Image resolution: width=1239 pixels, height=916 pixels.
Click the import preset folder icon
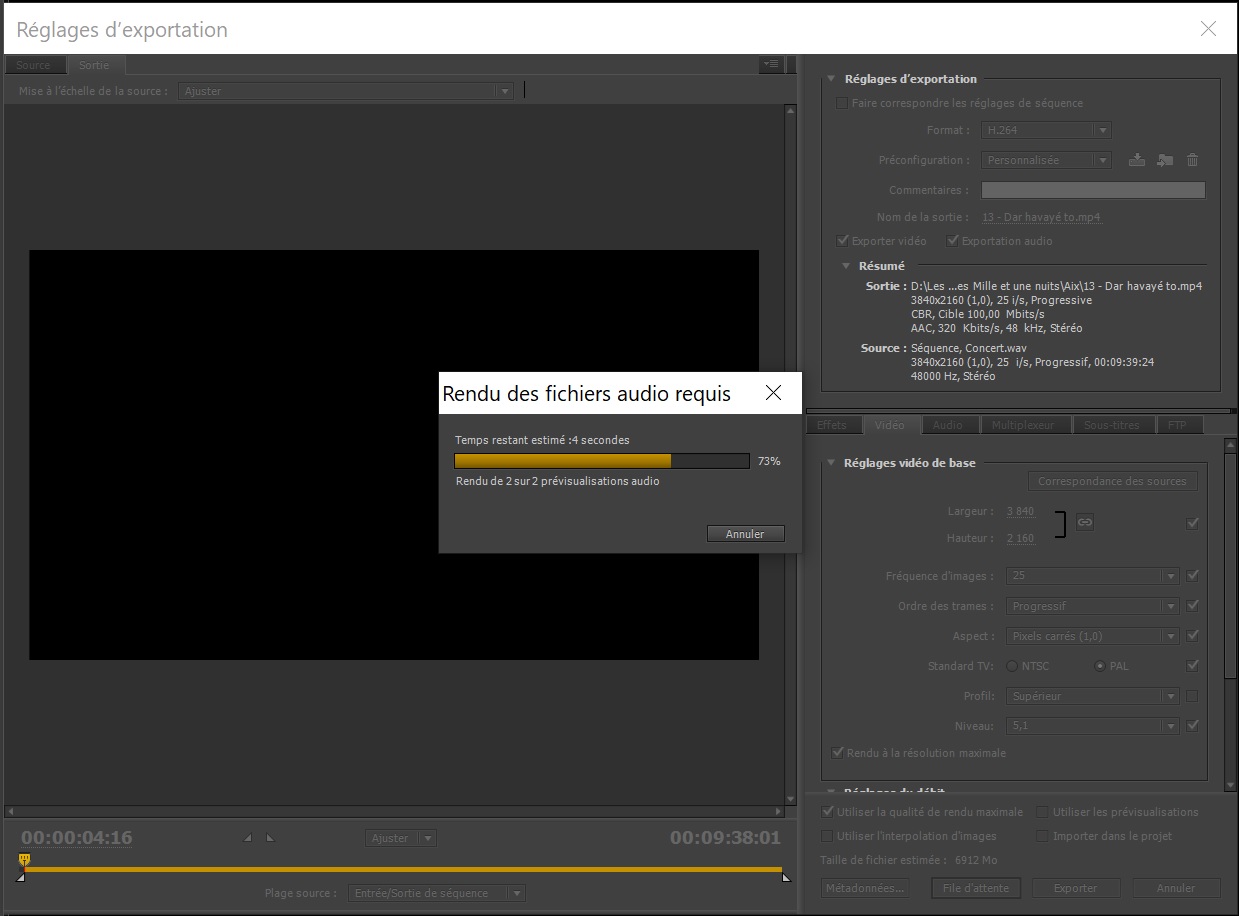tap(1165, 160)
